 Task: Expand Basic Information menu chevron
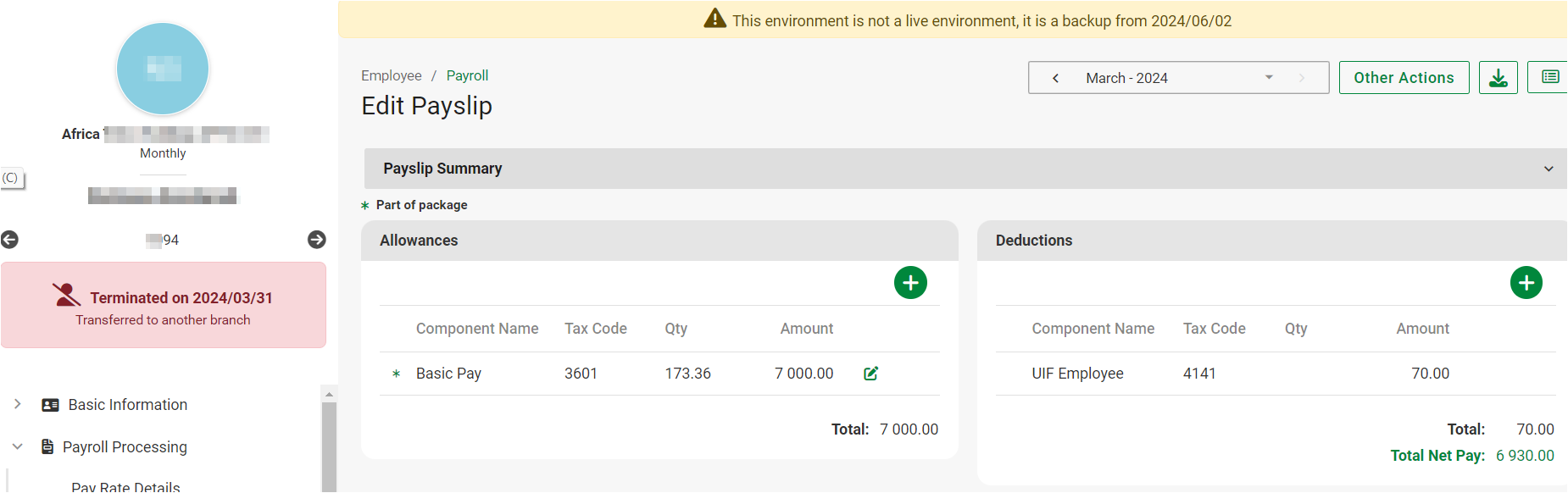click(17, 404)
